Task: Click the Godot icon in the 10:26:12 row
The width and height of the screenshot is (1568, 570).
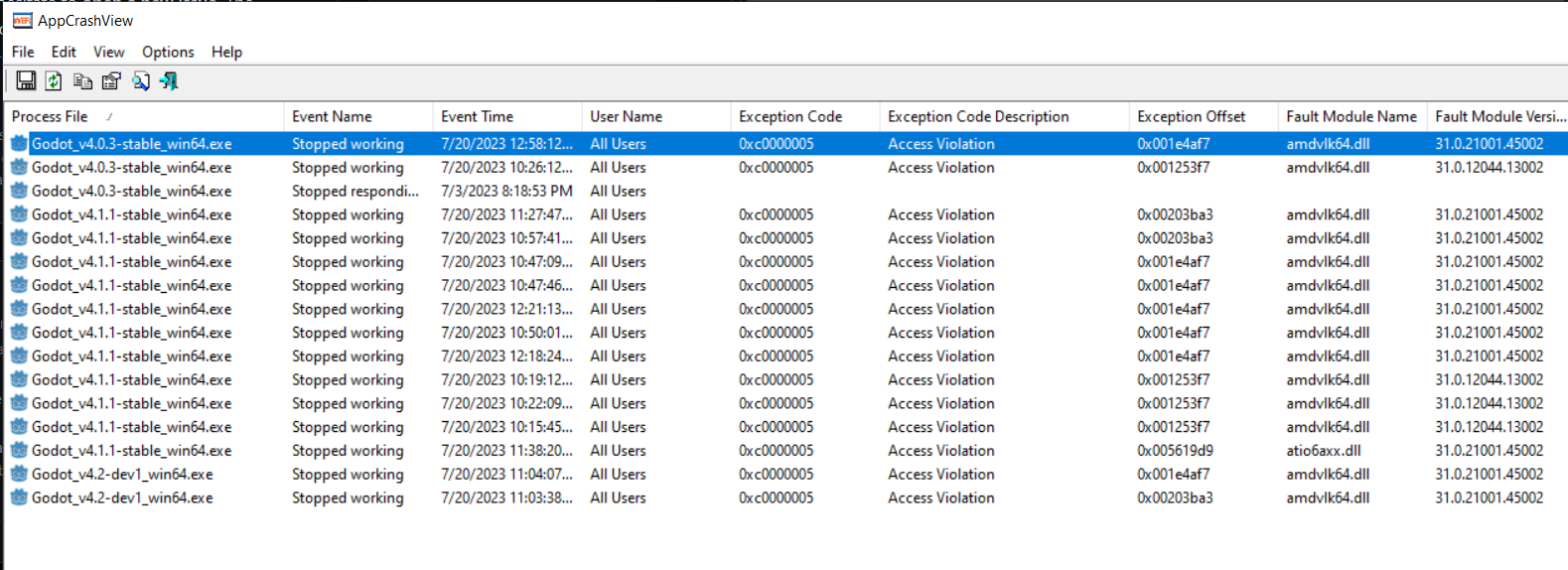Action: (x=19, y=167)
